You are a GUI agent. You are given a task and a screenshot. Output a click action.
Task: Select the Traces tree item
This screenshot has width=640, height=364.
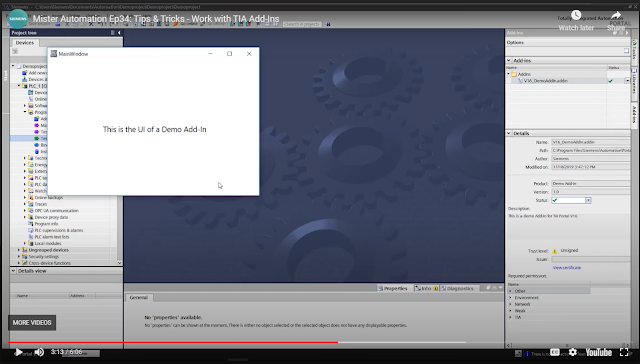coord(41,204)
